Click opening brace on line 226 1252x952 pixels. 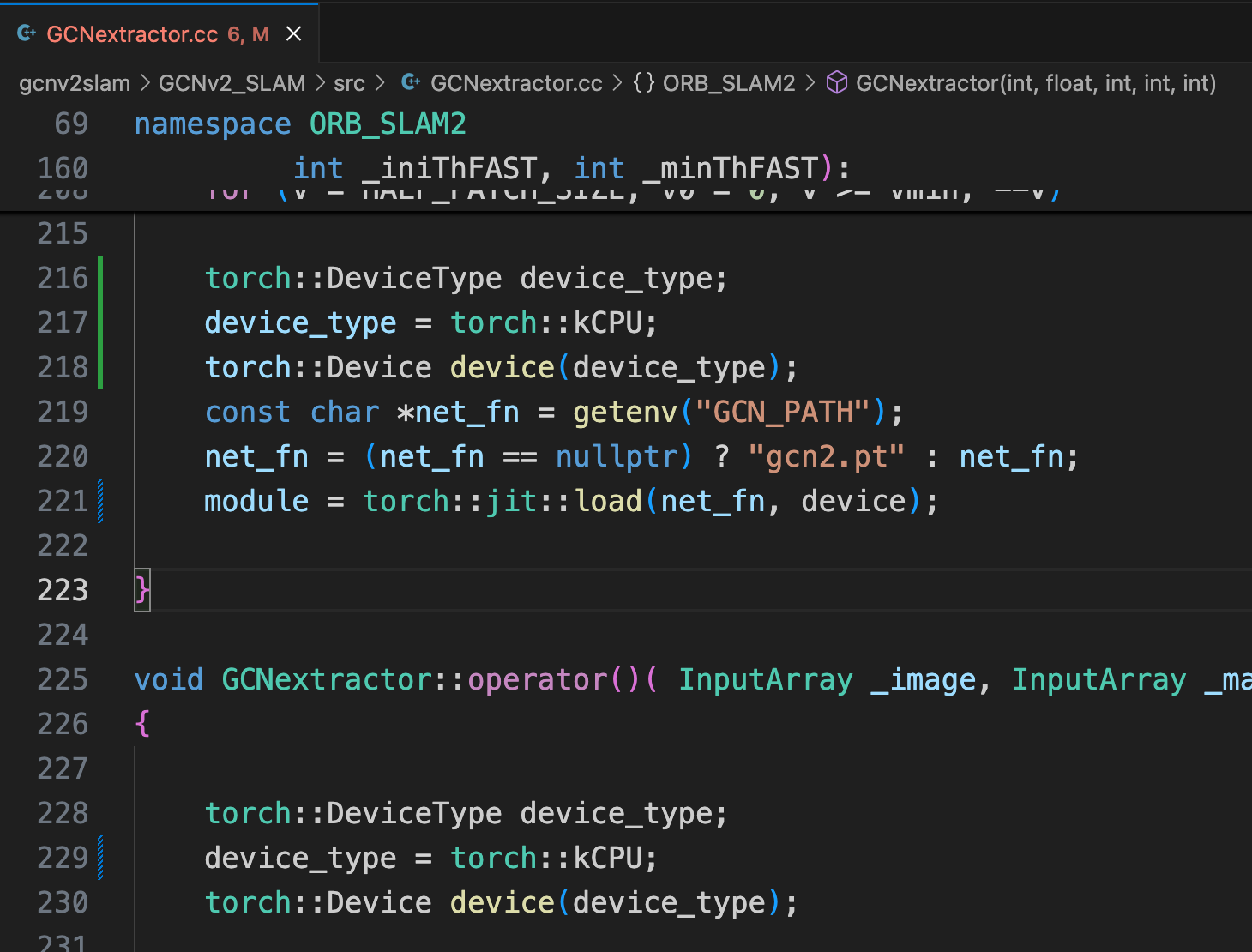click(x=142, y=724)
